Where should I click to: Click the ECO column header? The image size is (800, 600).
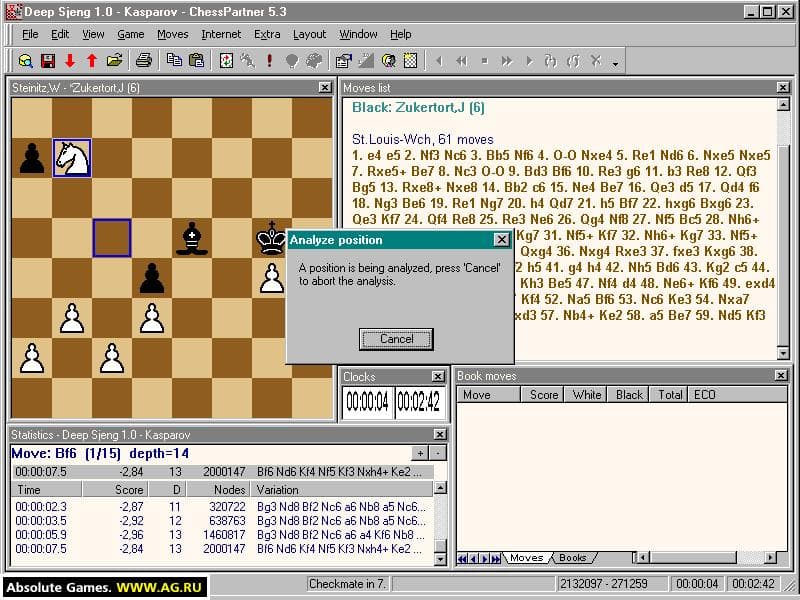(737, 394)
